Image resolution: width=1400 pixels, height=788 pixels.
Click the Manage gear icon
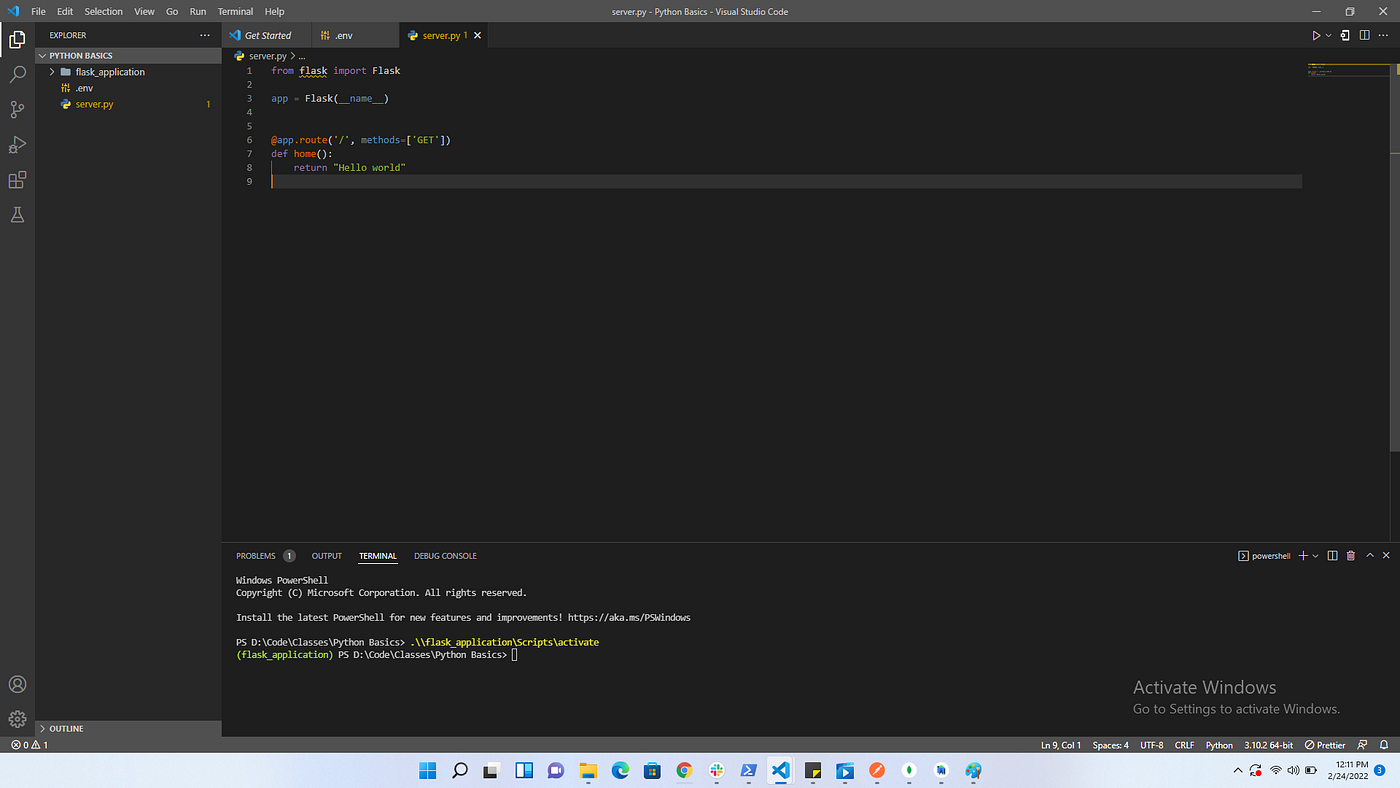17,719
